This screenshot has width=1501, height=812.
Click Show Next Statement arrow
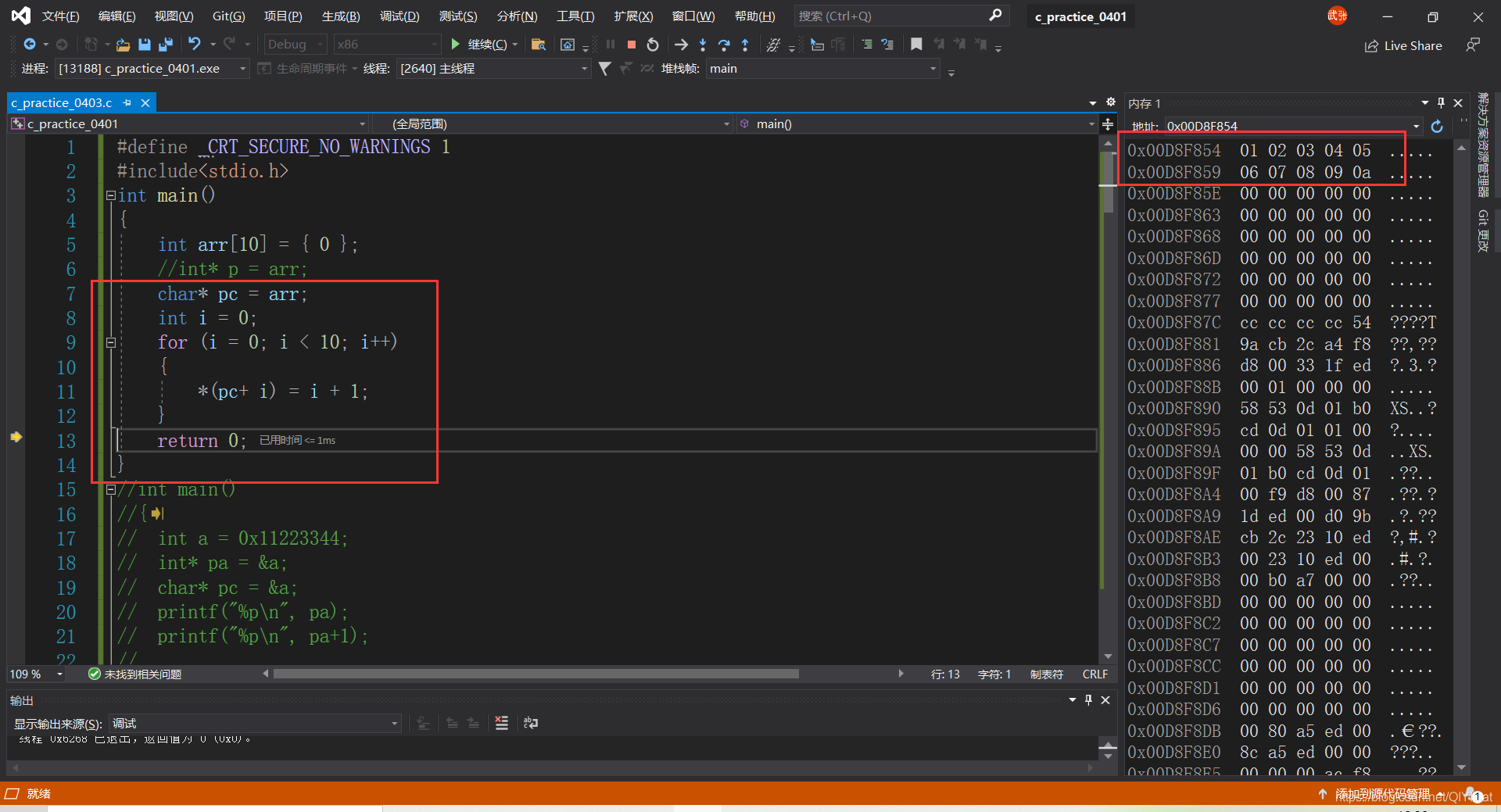click(681, 45)
